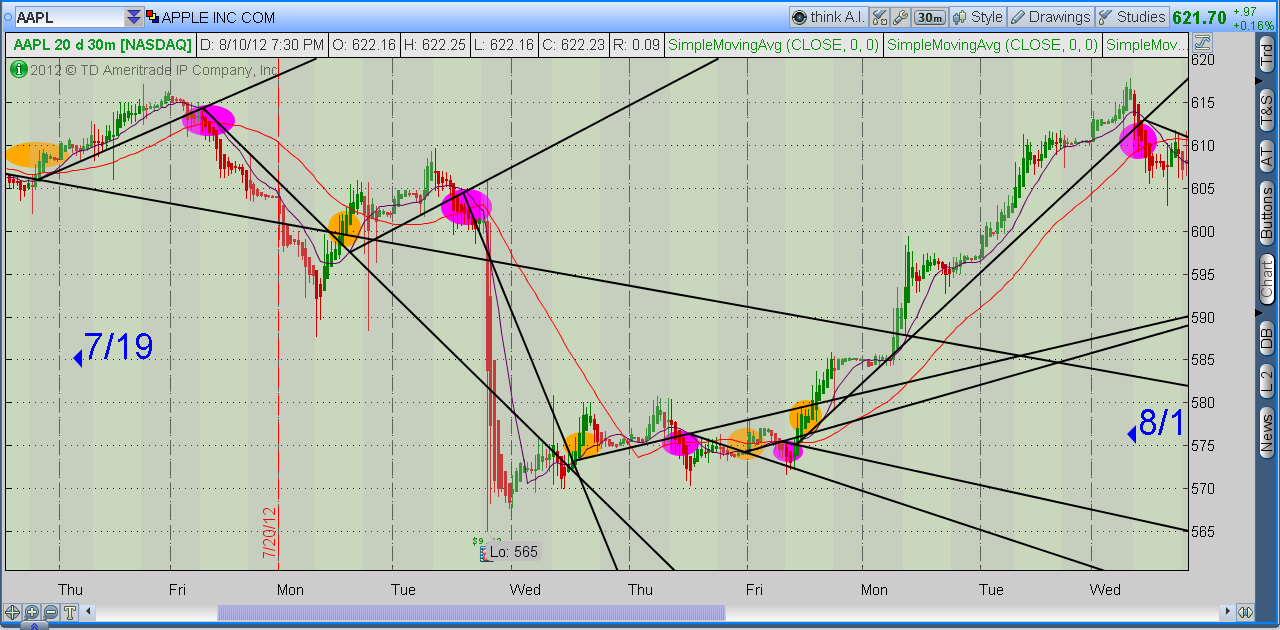This screenshot has width=1280, height=630.
Task: Click the quick study flask-settings icon
Action: [x=879, y=17]
